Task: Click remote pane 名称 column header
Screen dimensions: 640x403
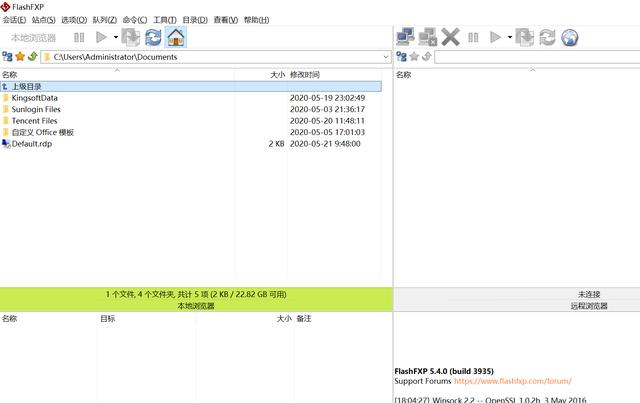Action: (403, 75)
